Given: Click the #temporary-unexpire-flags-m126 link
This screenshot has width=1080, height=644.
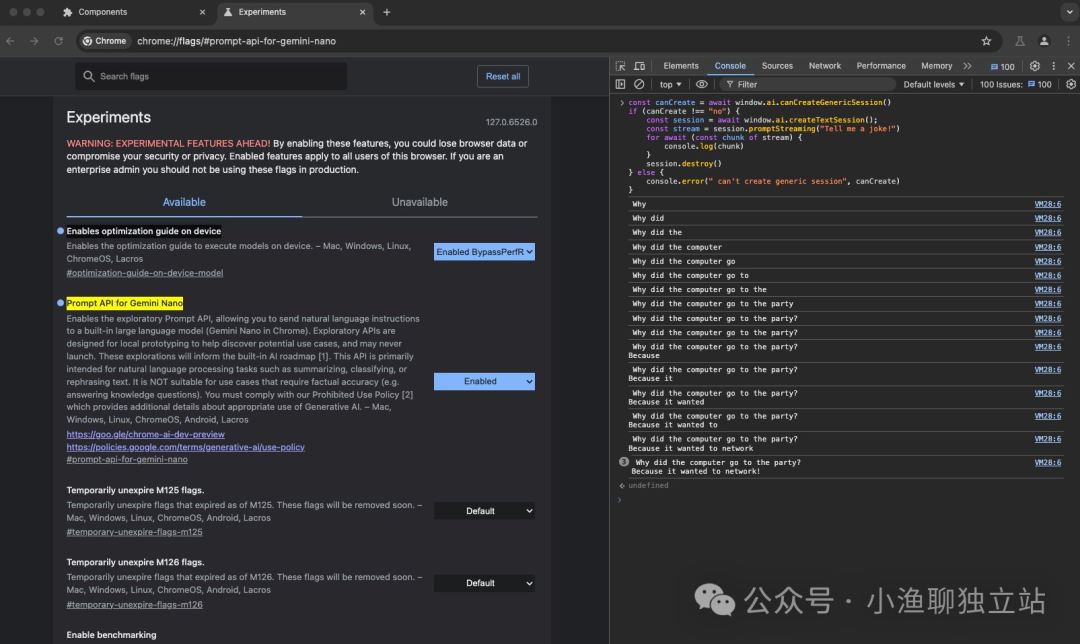Looking at the screenshot, I should tap(134, 605).
